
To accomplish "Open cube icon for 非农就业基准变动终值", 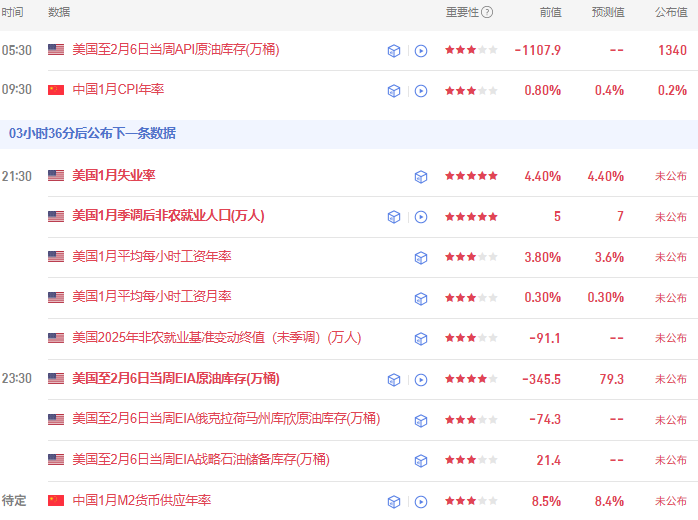I will [421, 339].
